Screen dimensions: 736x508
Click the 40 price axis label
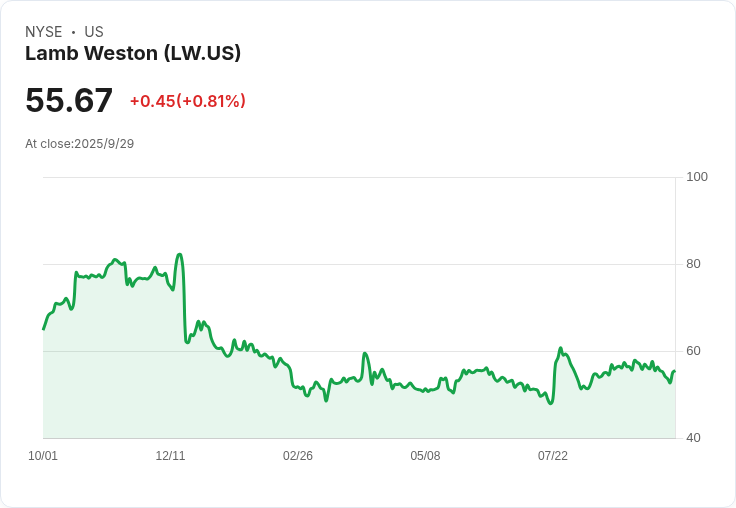pos(693,438)
